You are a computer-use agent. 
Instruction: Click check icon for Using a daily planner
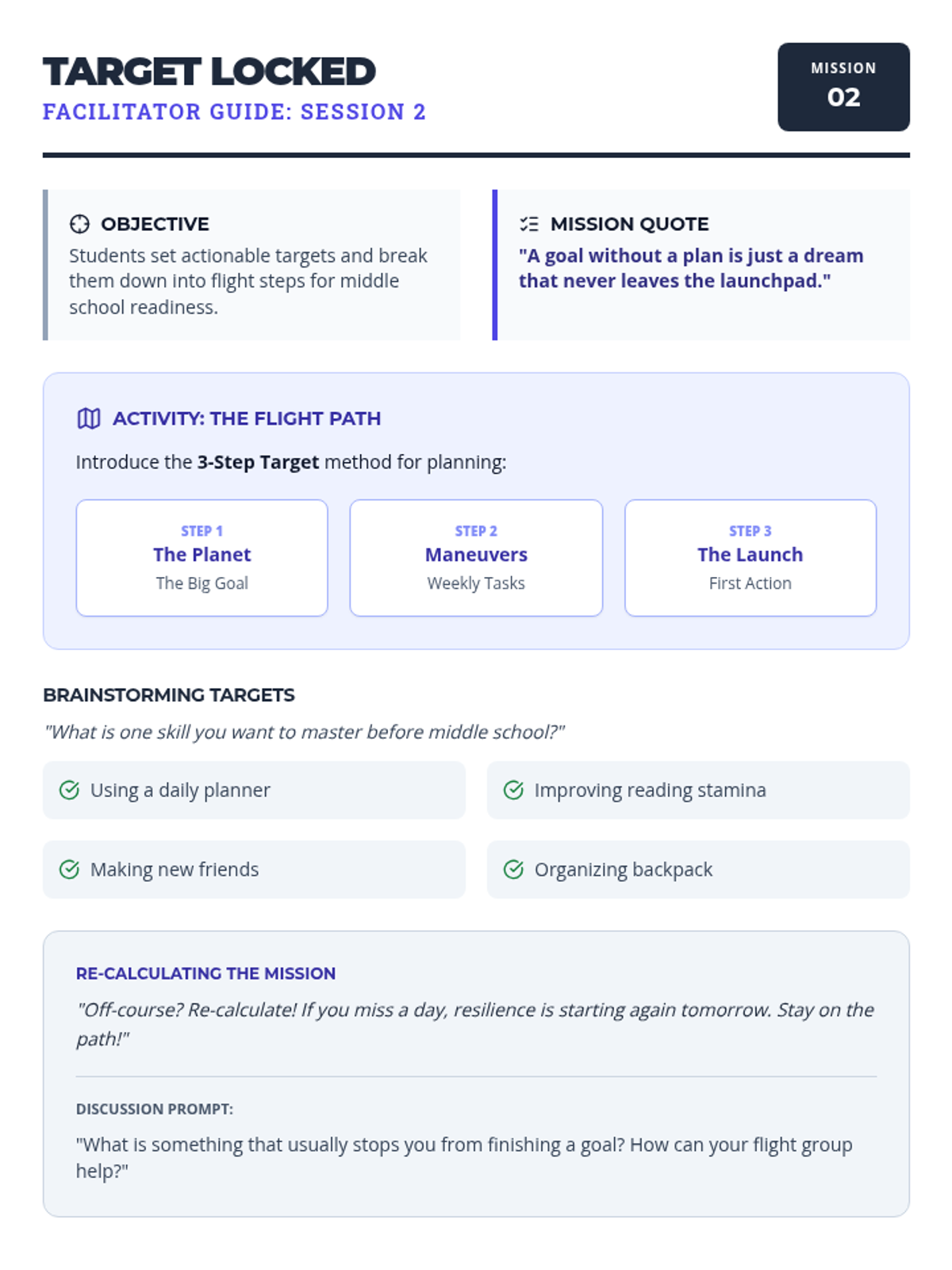click(70, 790)
